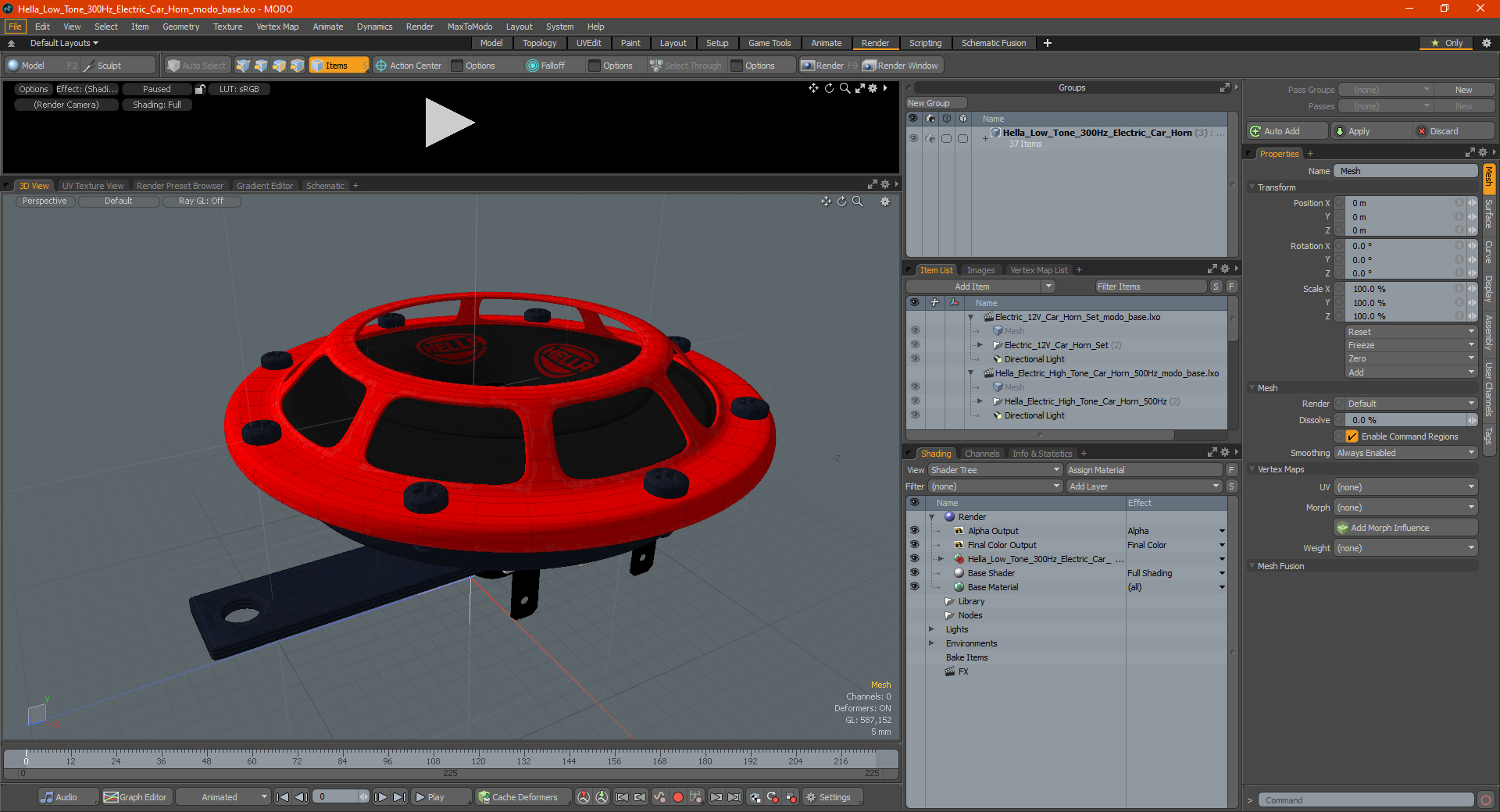Click preview zoom magnifier icon
Viewport: 1500px width, 812px height.
pyautogui.click(x=845, y=88)
